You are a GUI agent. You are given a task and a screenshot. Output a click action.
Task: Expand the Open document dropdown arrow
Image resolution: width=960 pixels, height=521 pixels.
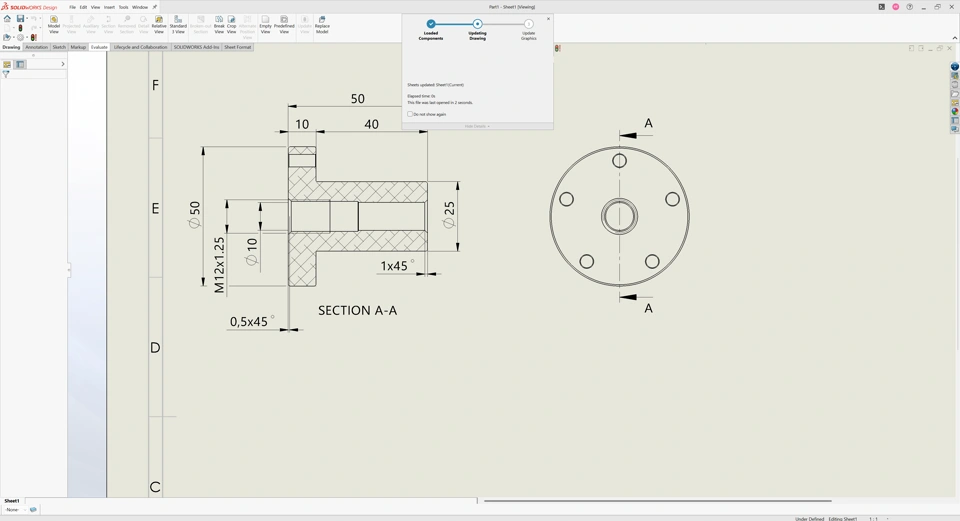13,37
